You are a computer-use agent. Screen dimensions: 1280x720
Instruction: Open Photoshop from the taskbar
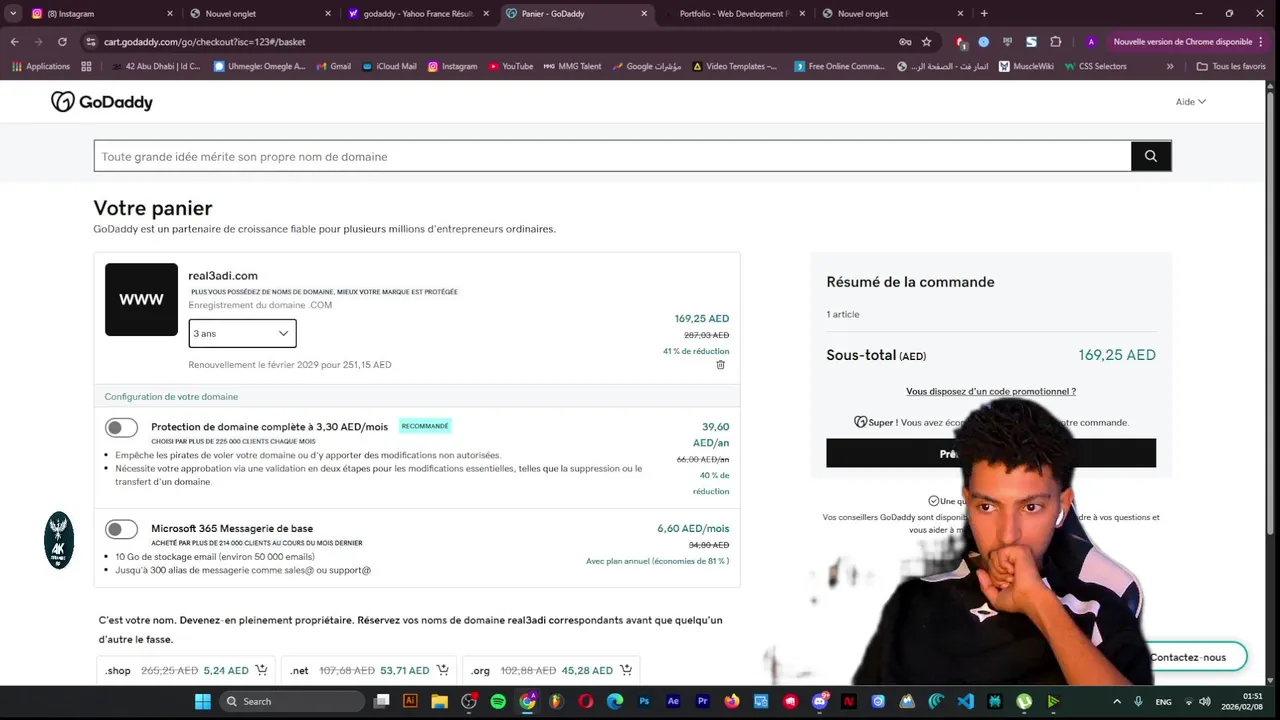(644, 702)
